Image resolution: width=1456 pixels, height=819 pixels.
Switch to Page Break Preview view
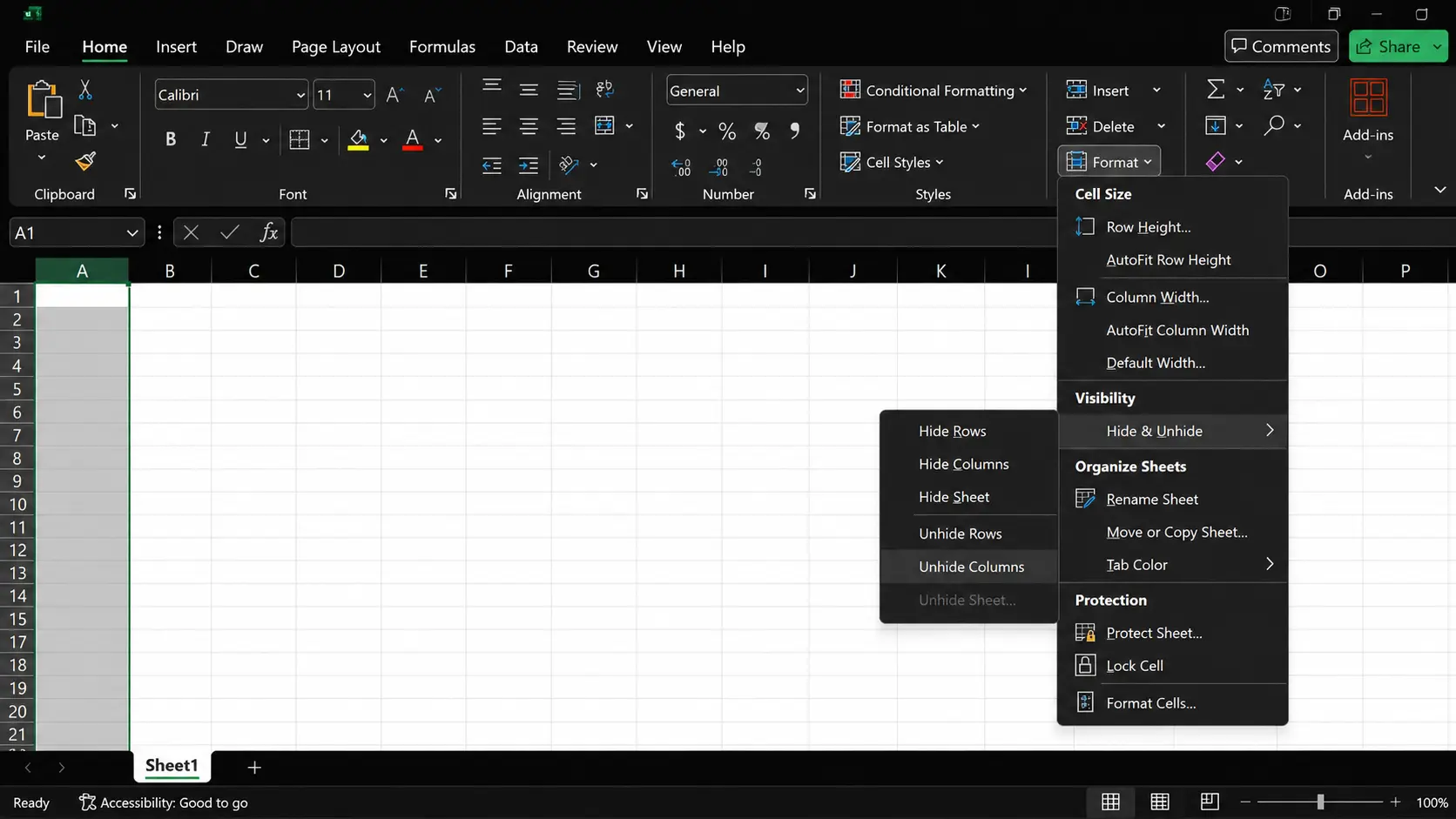coord(1210,802)
